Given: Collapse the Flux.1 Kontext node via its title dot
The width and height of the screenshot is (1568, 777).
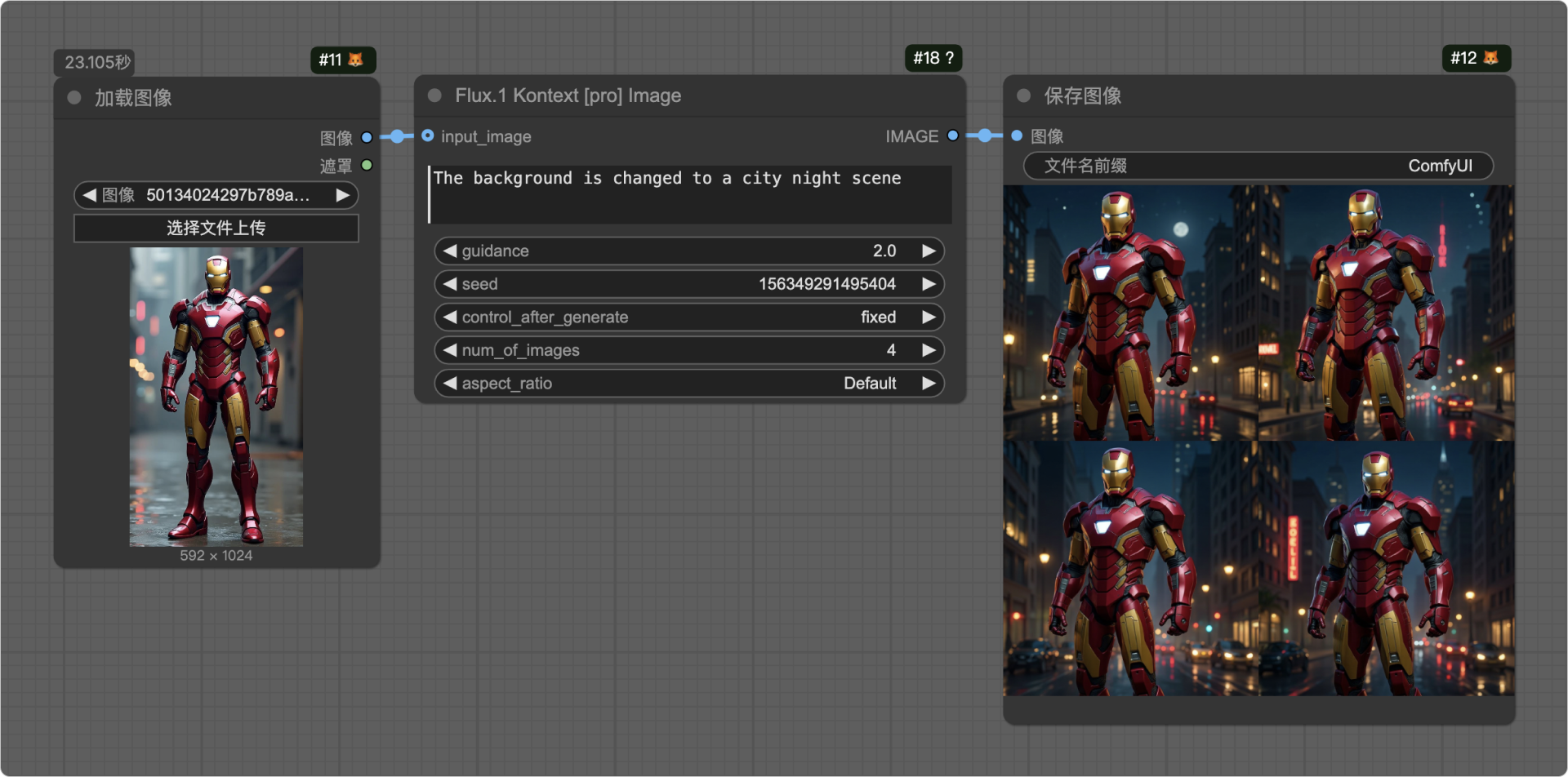Looking at the screenshot, I should [x=434, y=95].
